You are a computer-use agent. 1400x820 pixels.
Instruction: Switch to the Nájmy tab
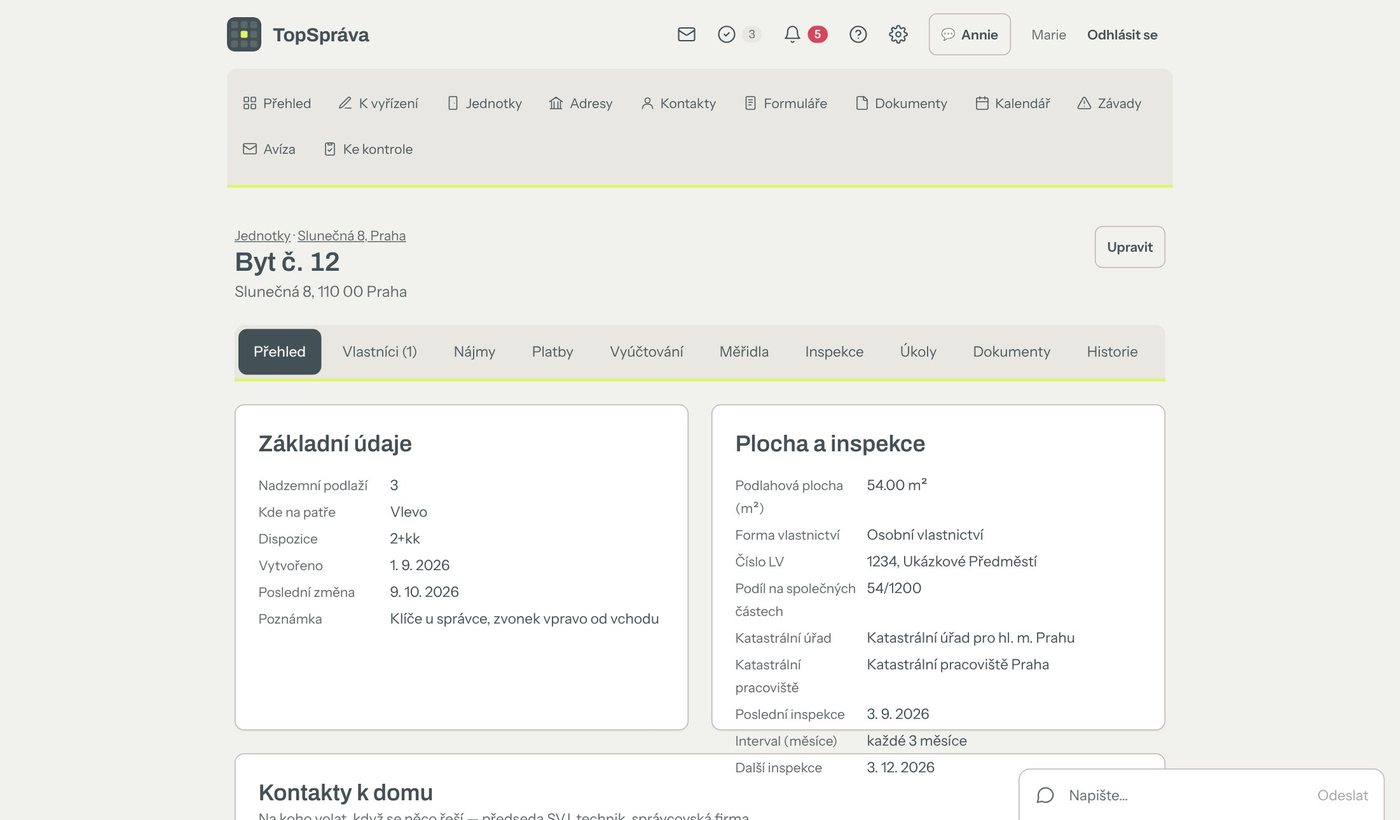(474, 352)
